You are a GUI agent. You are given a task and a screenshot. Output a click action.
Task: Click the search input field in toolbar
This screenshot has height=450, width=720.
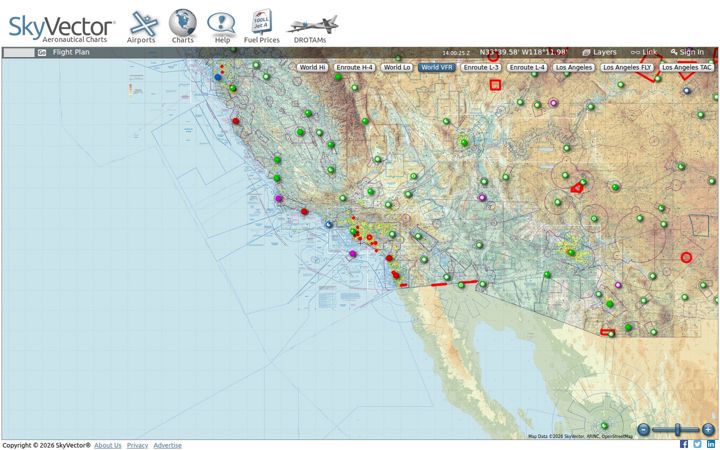click(x=18, y=52)
